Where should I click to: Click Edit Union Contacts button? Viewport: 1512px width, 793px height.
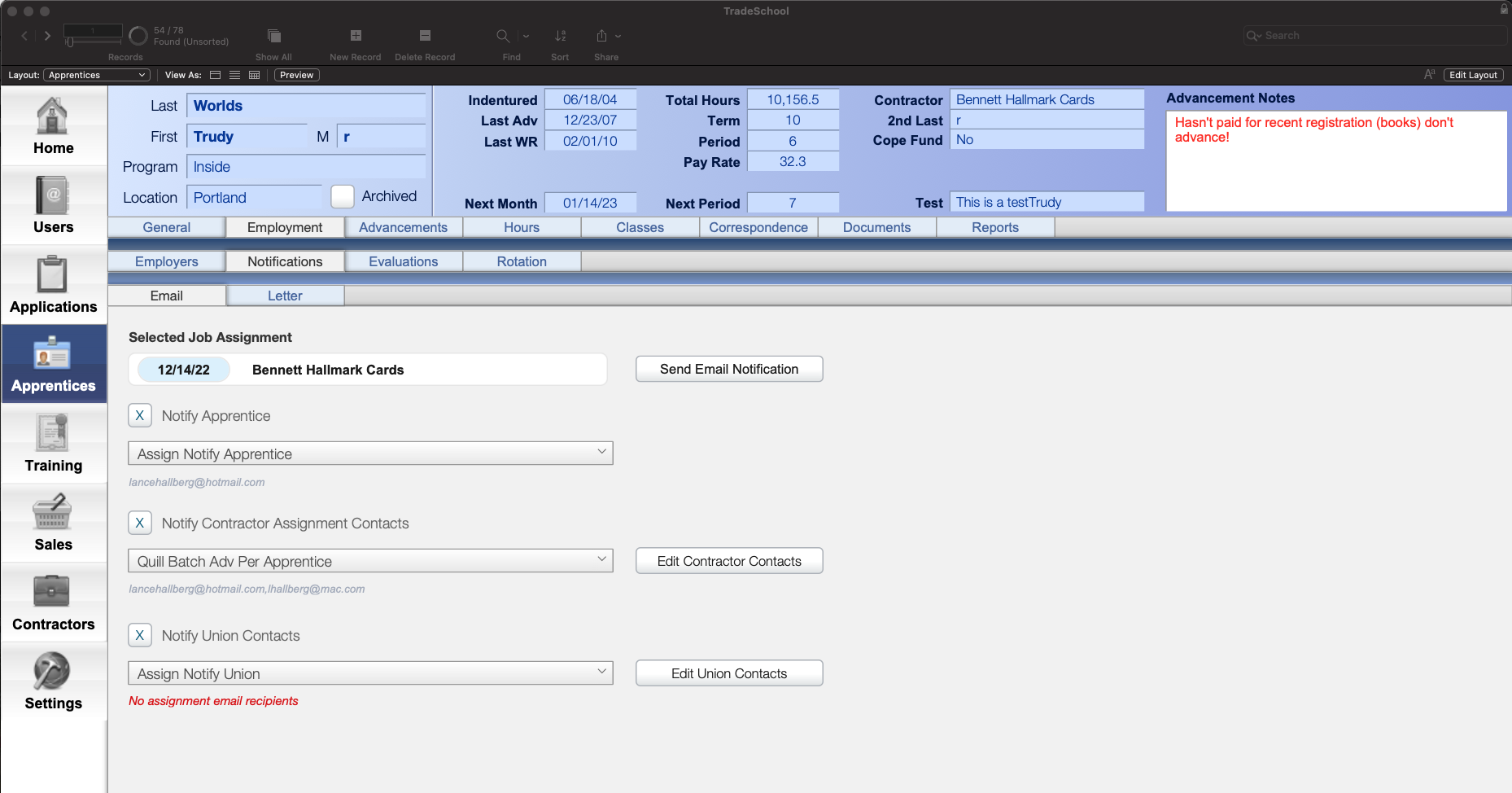729,673
